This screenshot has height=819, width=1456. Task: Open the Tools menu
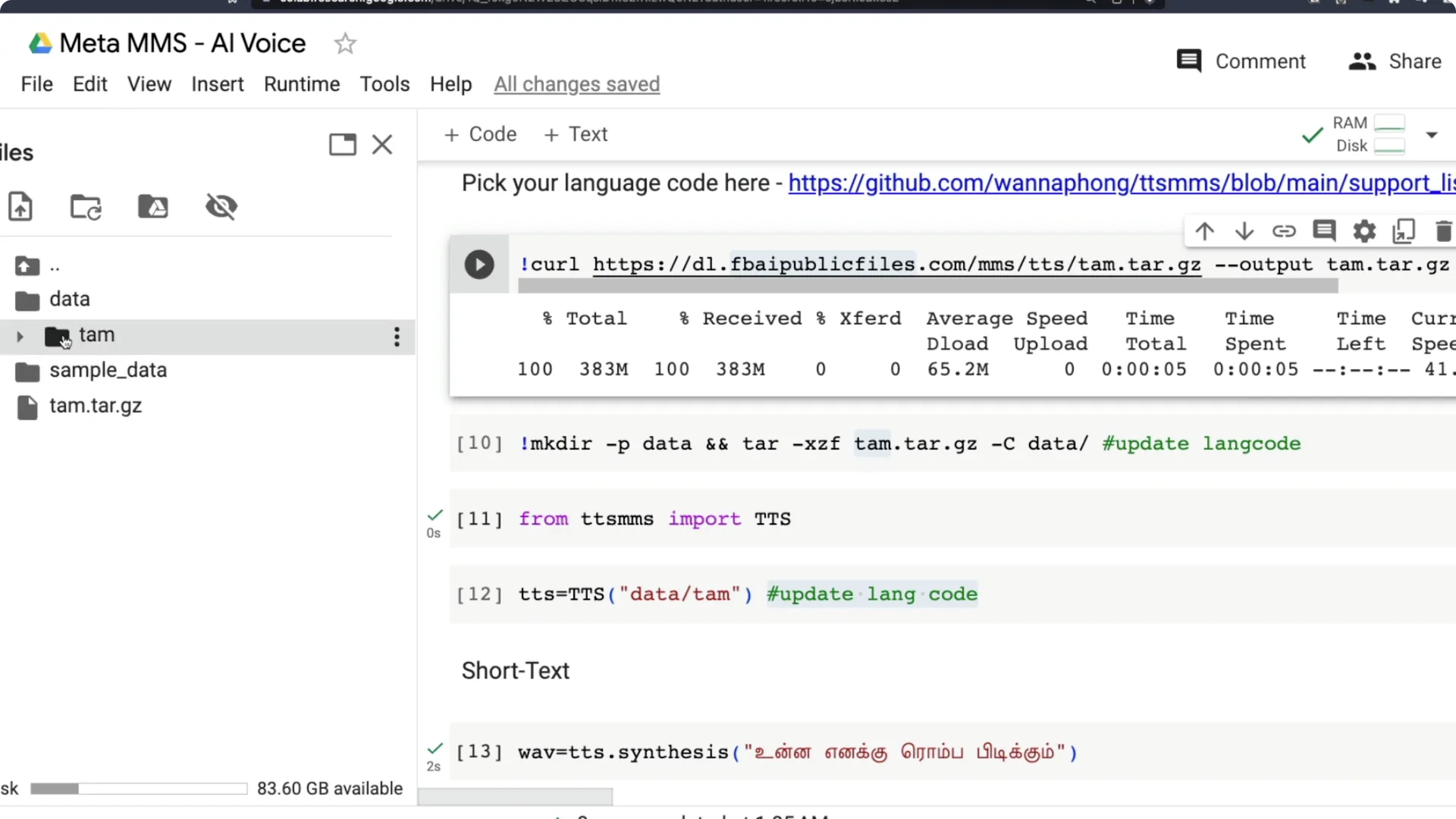pos(384,84)
